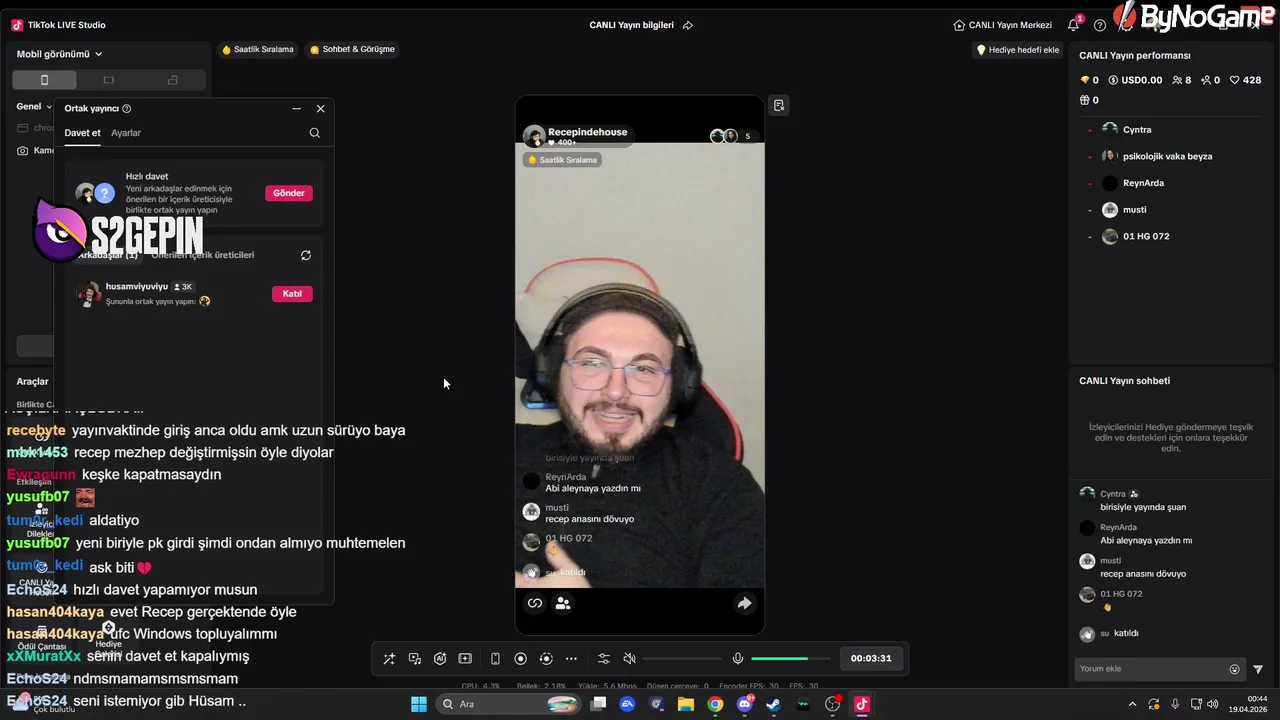The image size is (1280, 720).
Task: Switch to Önerilen içerik üreticileri tab
Action: [x=202, y=255]
